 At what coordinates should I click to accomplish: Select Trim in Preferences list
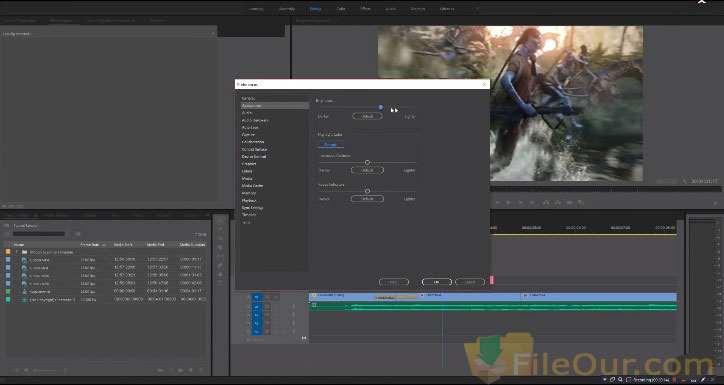tap(246, 222)
